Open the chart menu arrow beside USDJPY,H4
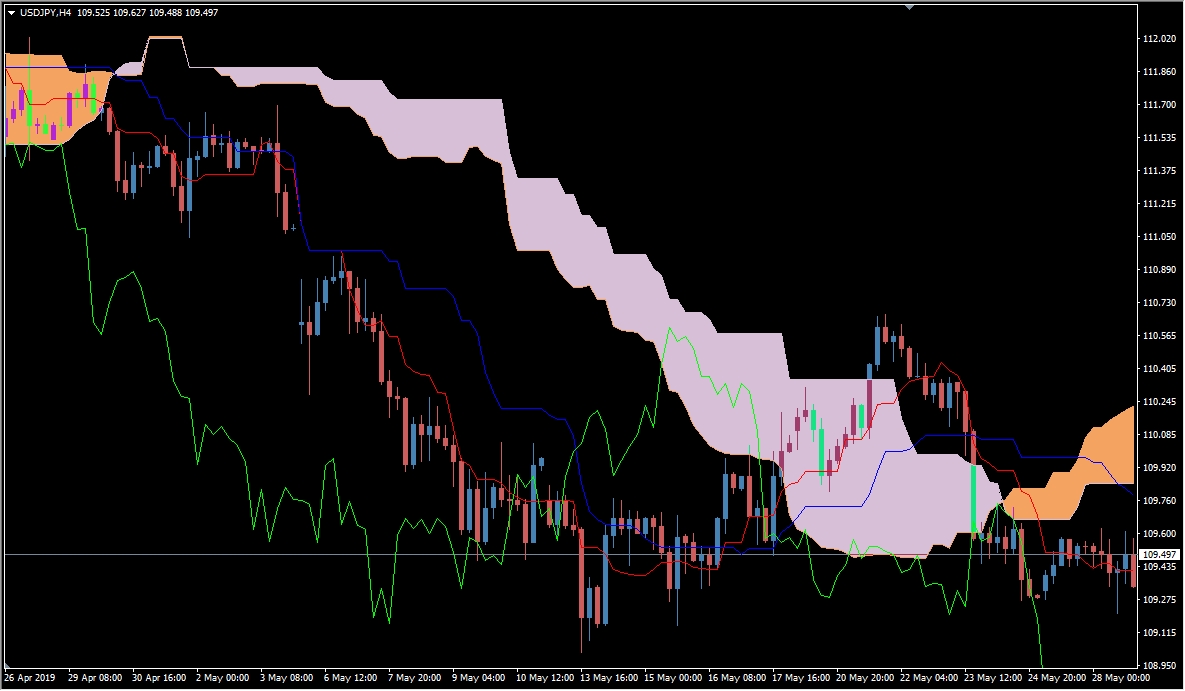The width and height of the screenshot is (1185, 691). click(x=11, y=13)
